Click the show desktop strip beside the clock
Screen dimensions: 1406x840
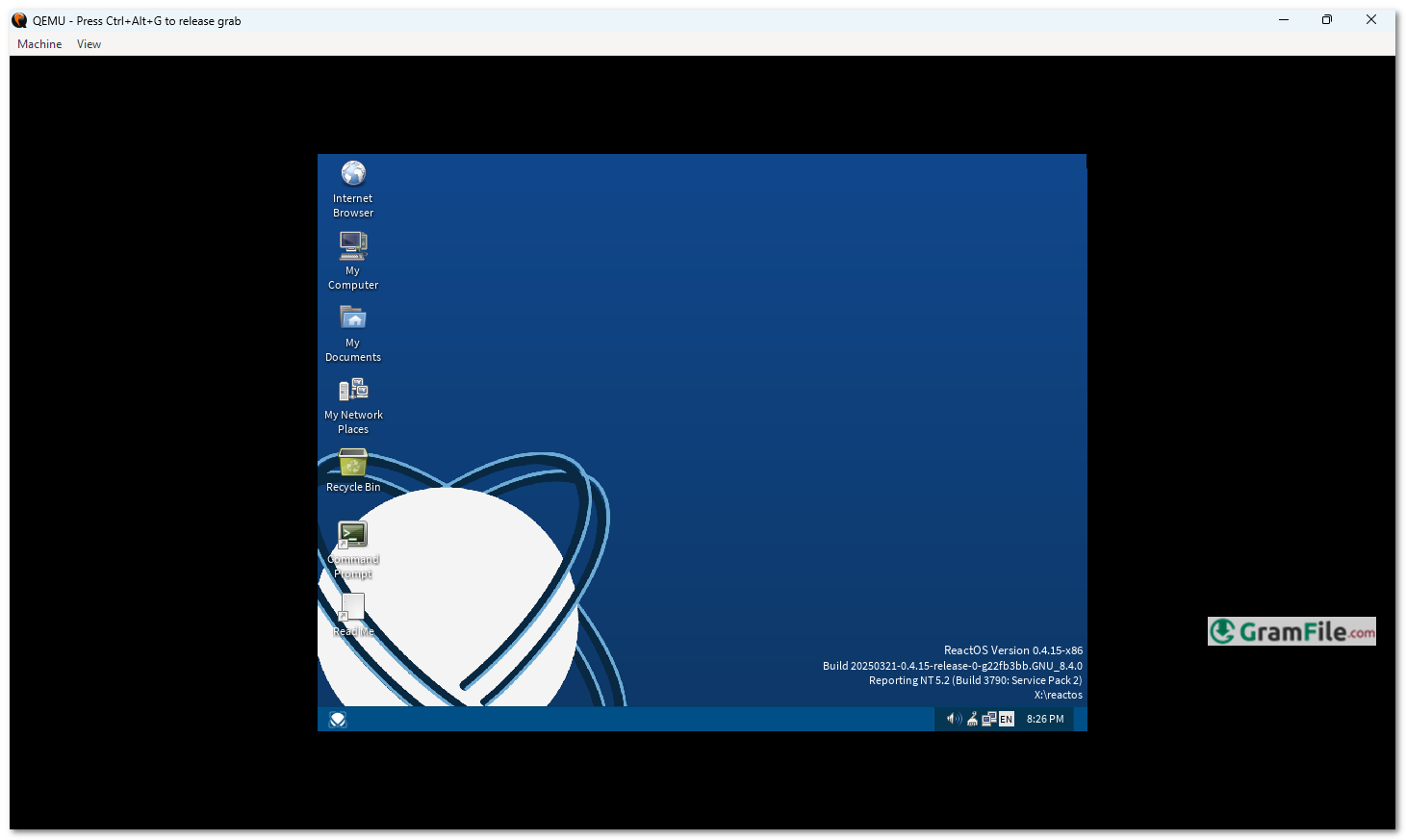[1080, 719]
